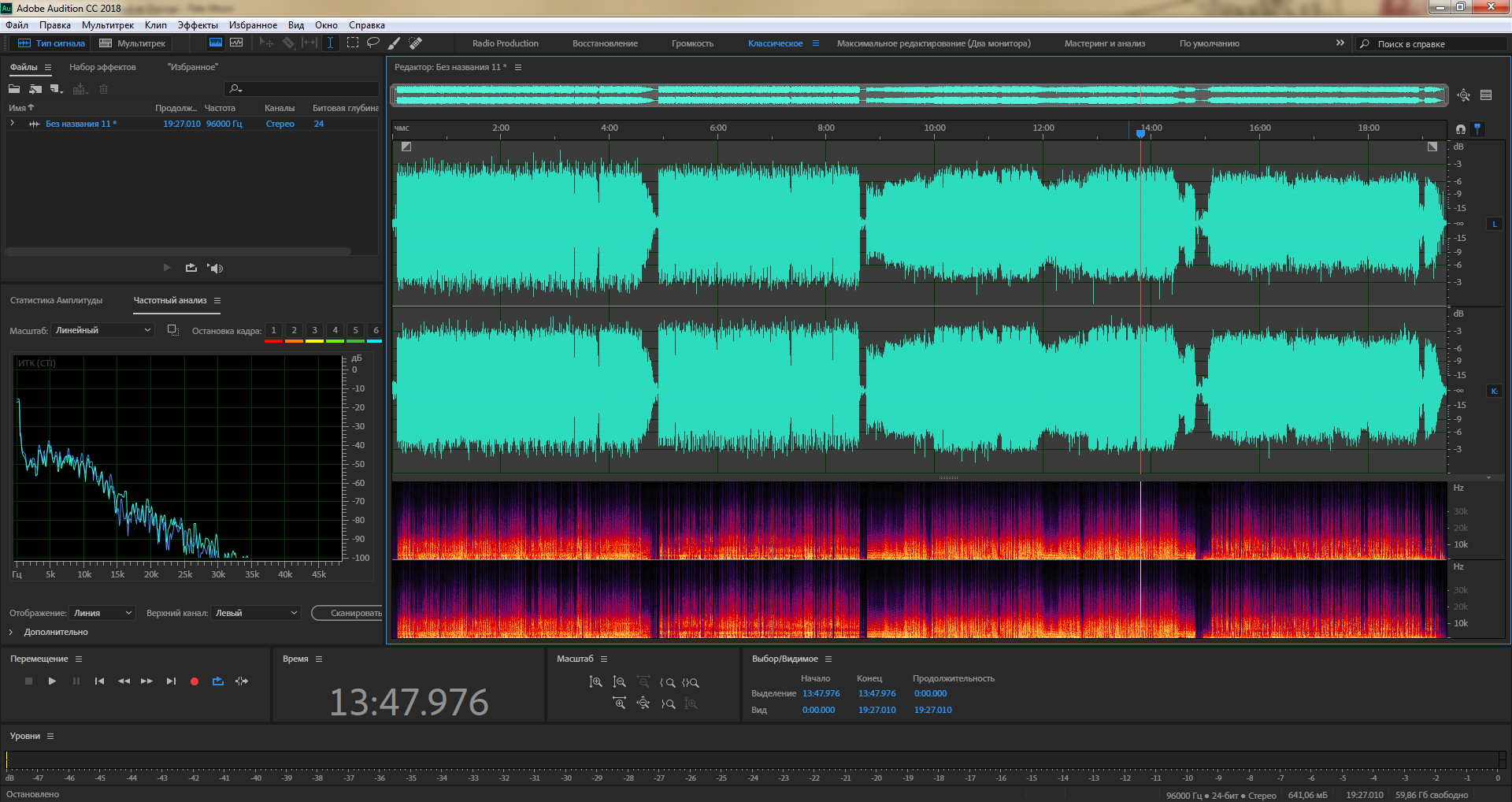Toggle left channel L enable button

[x=1494, y=225]
